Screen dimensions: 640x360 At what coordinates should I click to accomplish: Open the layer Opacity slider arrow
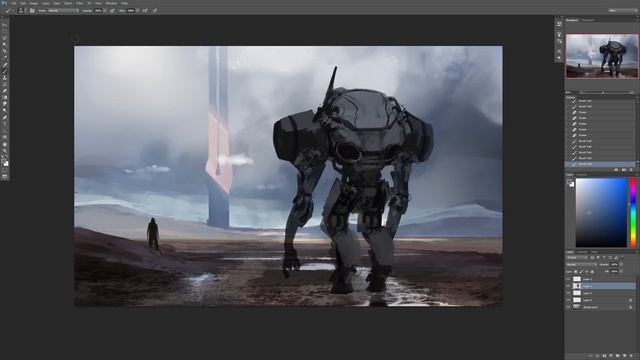pyautogui.click(x=621, y=264)
